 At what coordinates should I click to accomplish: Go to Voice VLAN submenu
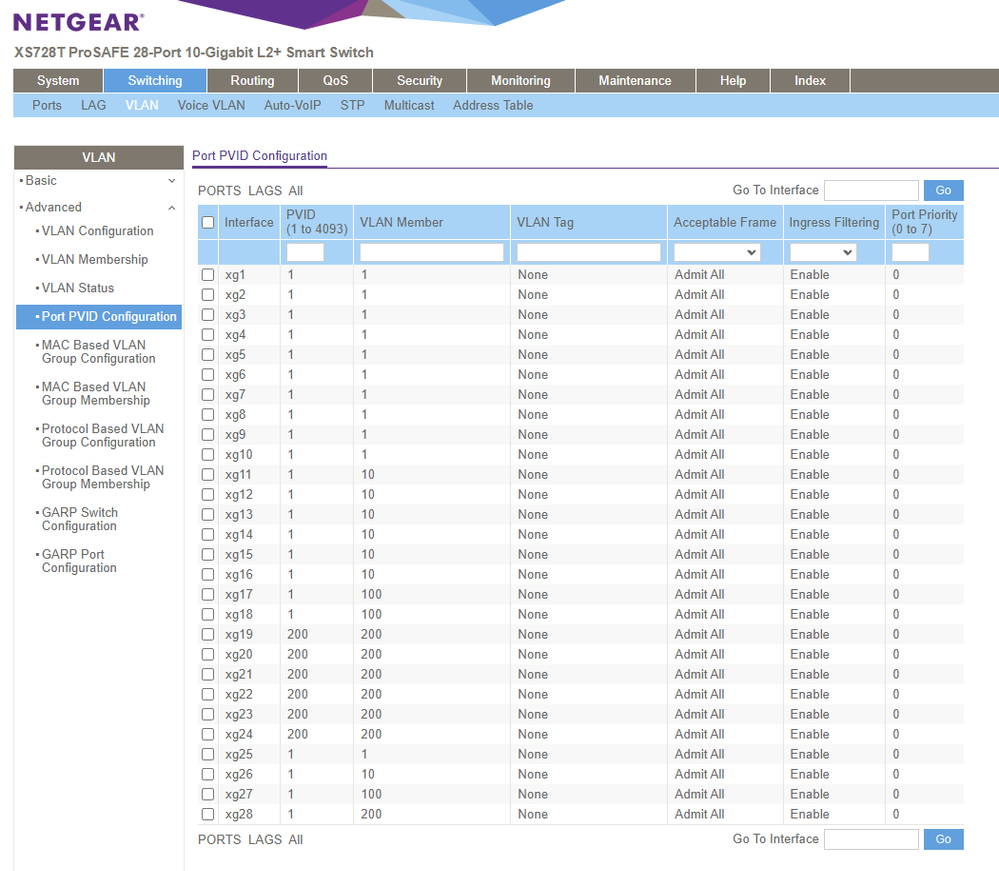point(211,105)
